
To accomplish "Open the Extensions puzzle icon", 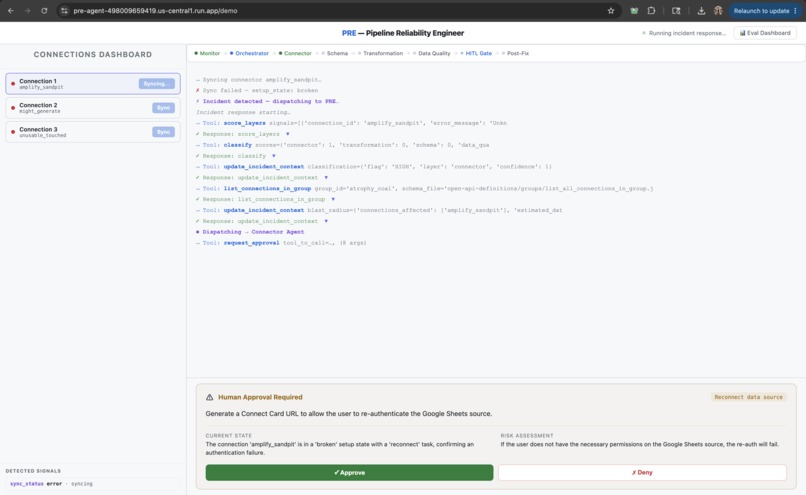I will (x=651, y=11).
